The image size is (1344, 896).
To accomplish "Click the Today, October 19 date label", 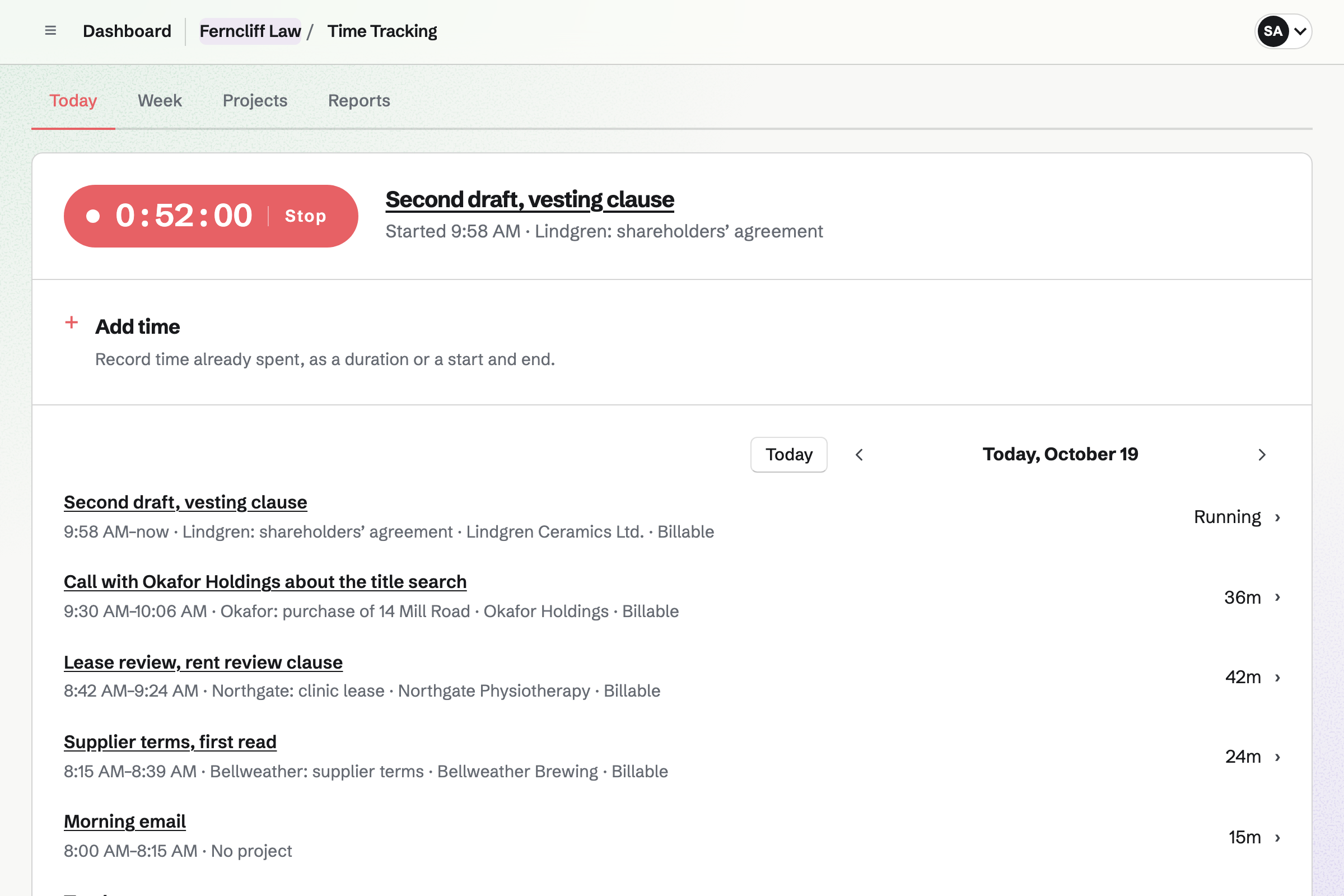I will click(x=1060, y=454).
